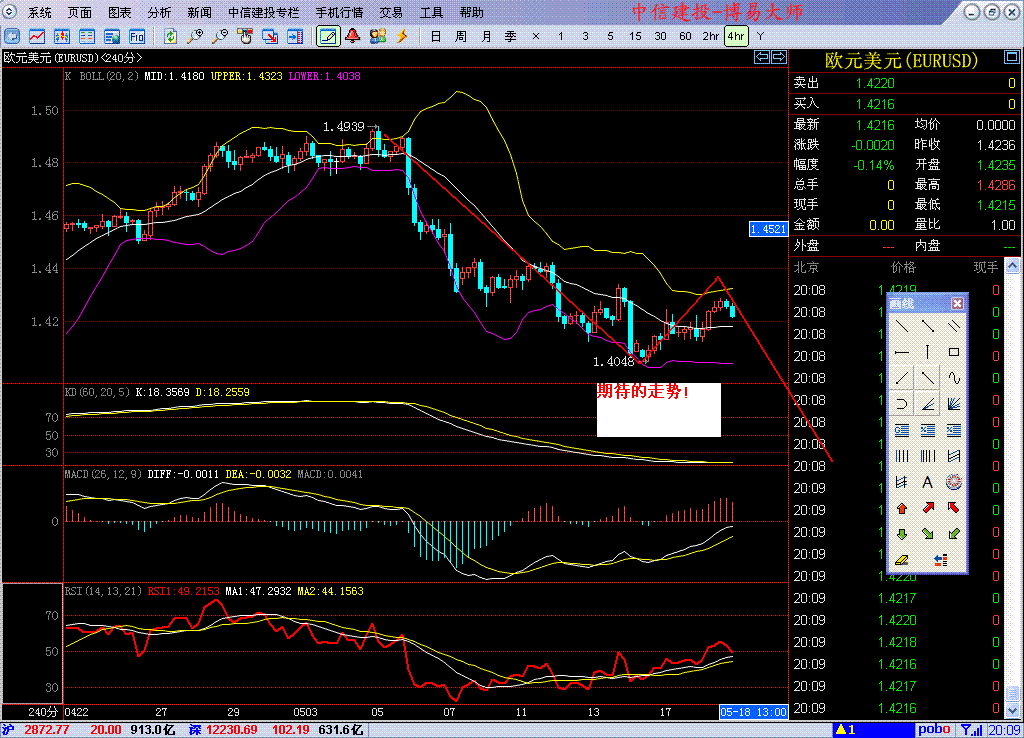Switch chart to daily 日 period

[x=436, y=37]
